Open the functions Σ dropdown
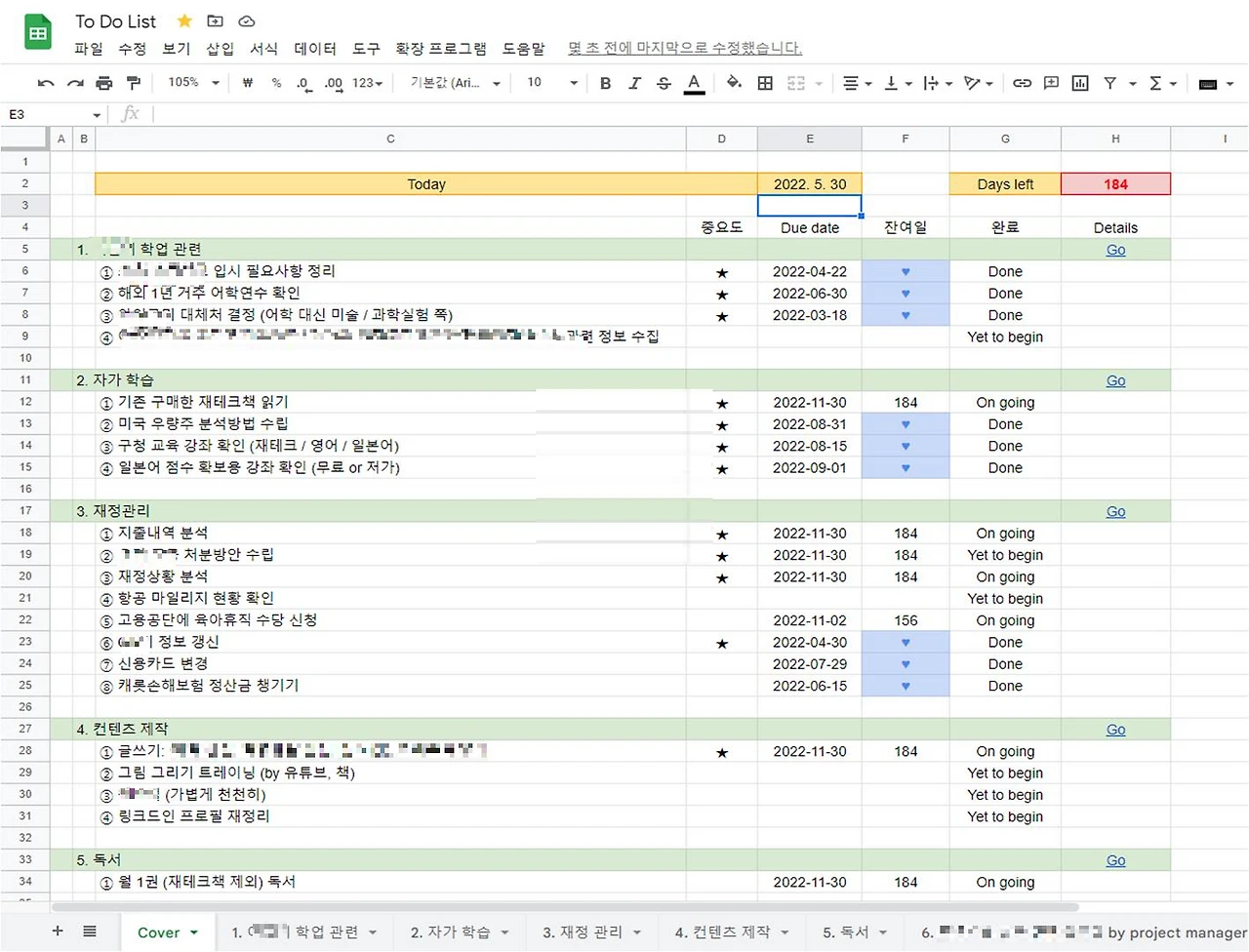This screenshot has height=952, width=1249. point(1162,83)
